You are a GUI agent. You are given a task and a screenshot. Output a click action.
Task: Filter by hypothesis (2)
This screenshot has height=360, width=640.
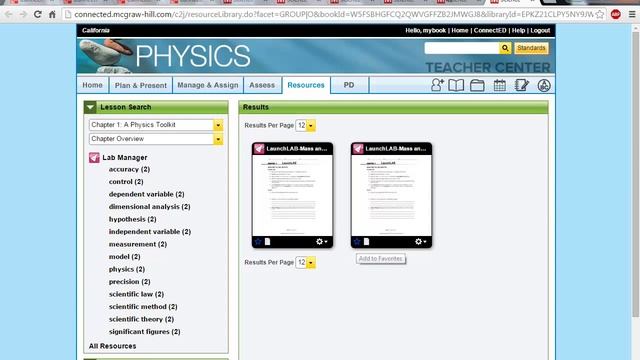coord(133,219)
